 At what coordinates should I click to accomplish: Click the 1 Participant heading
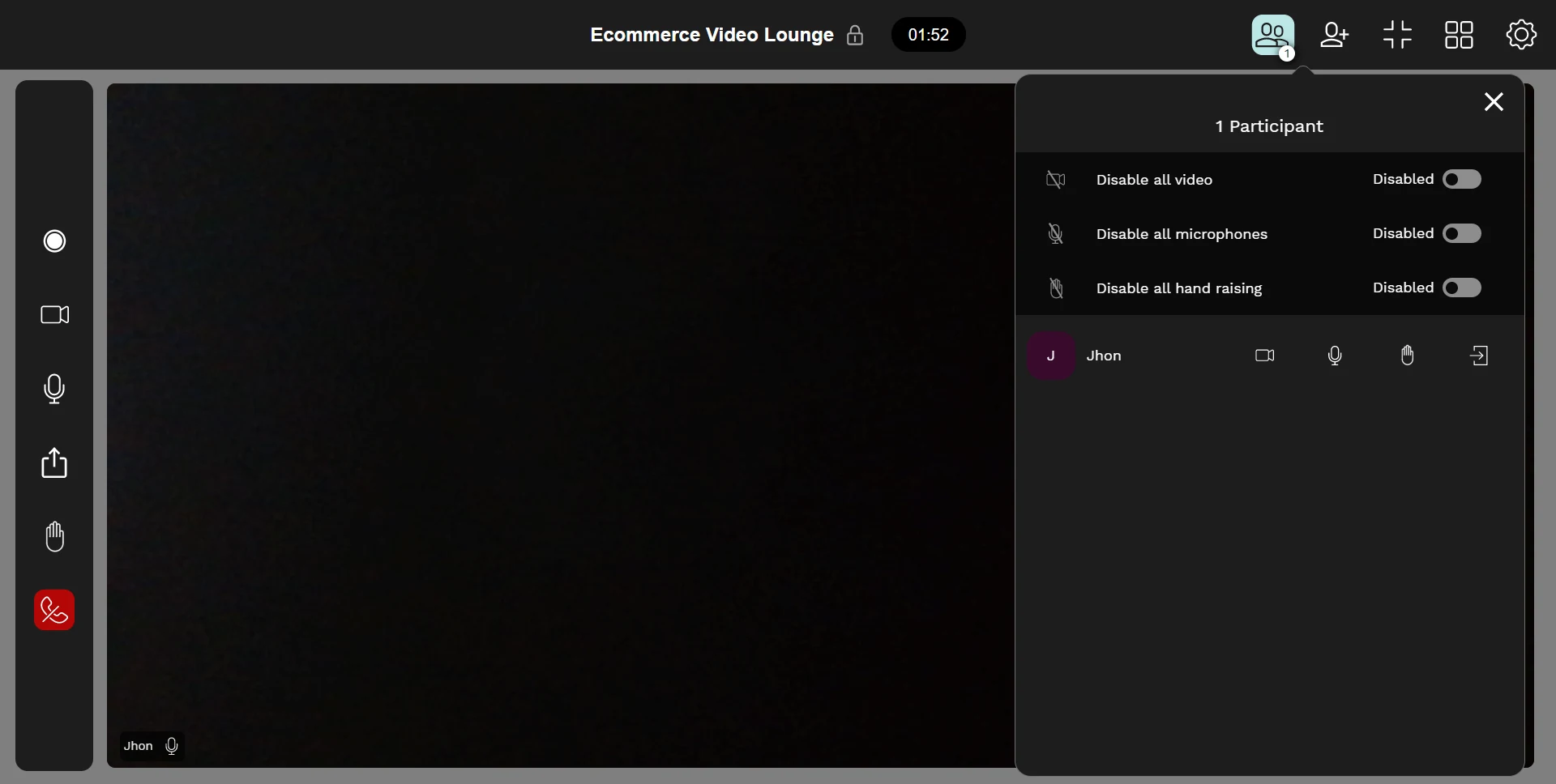(x=1269, y=126)
